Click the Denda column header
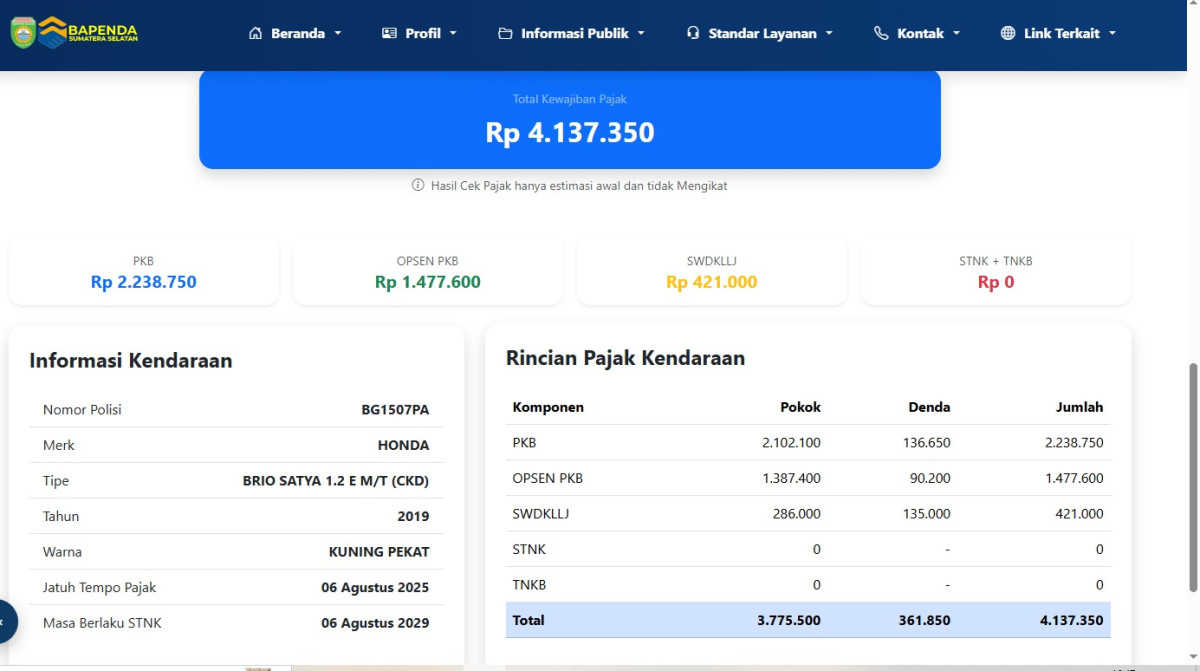 (x=929, y=407)
